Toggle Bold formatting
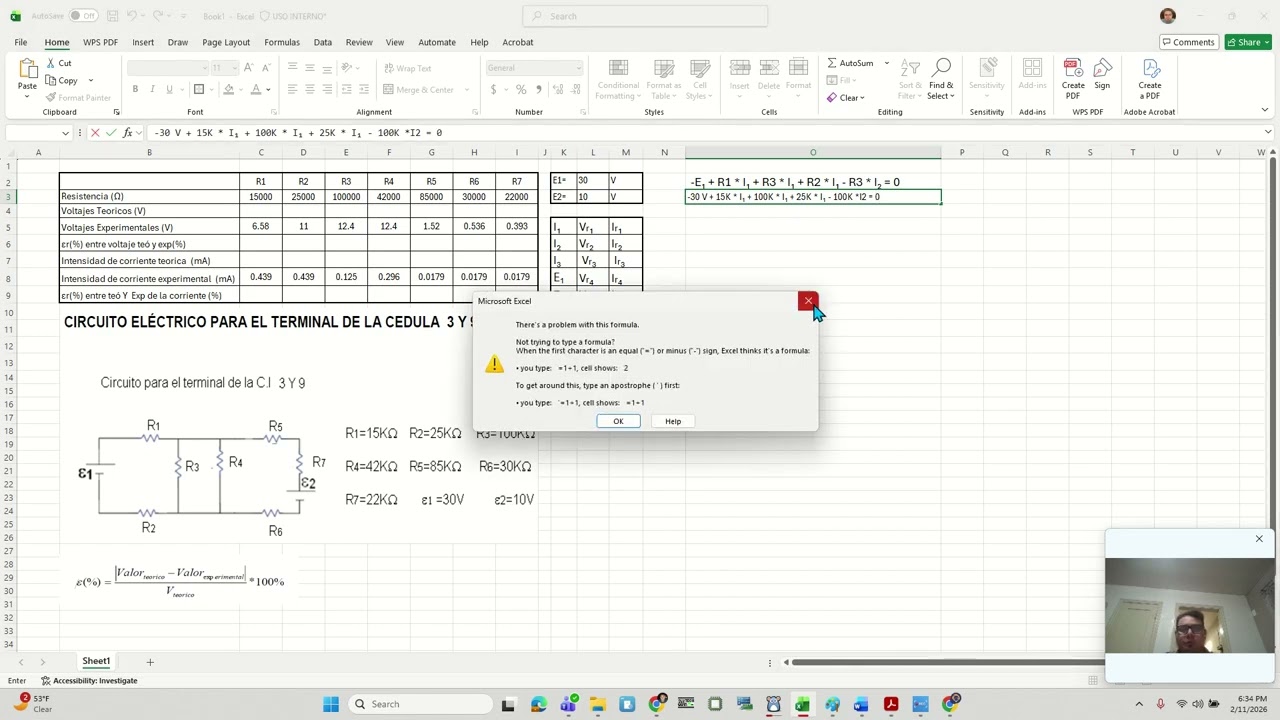1280x720 pixels. [x=137, y=89]
